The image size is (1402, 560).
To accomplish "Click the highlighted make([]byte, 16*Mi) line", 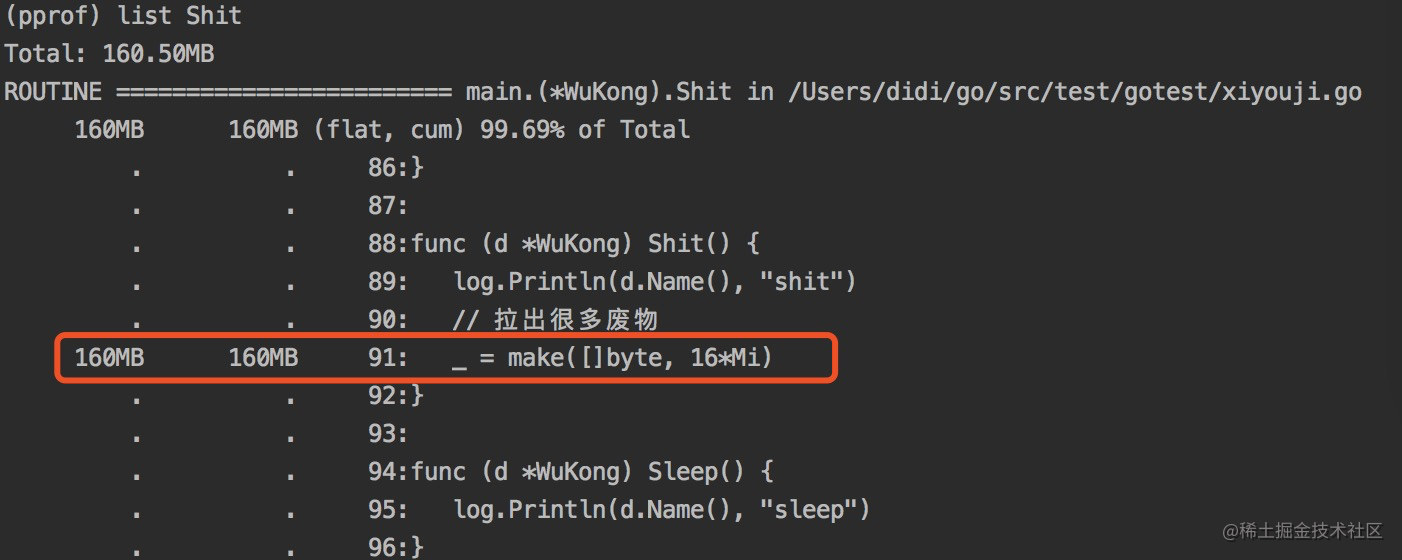I will [x=444, y=358].
